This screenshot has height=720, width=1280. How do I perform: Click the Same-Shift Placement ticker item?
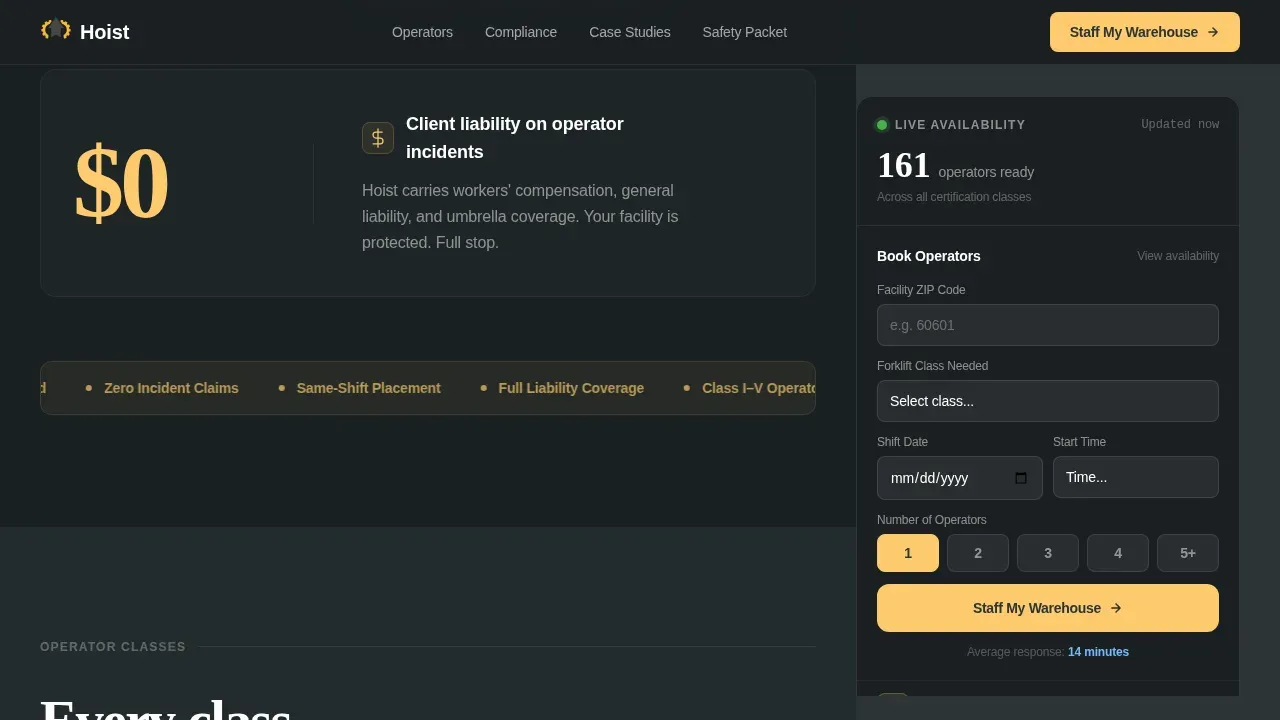[x=368, y=388]
